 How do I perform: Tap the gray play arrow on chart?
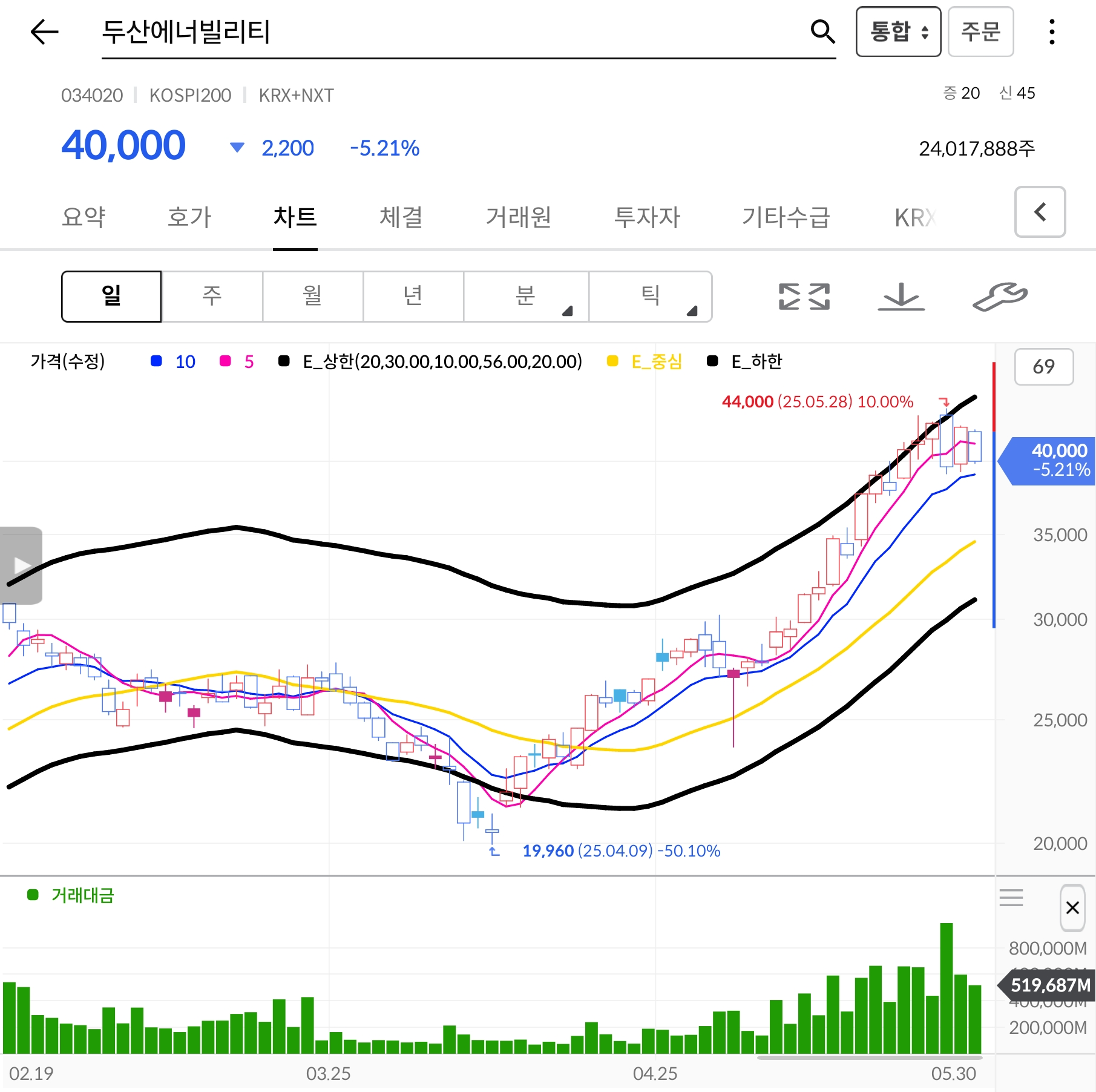pyautogui.click(x=21, y=565)
